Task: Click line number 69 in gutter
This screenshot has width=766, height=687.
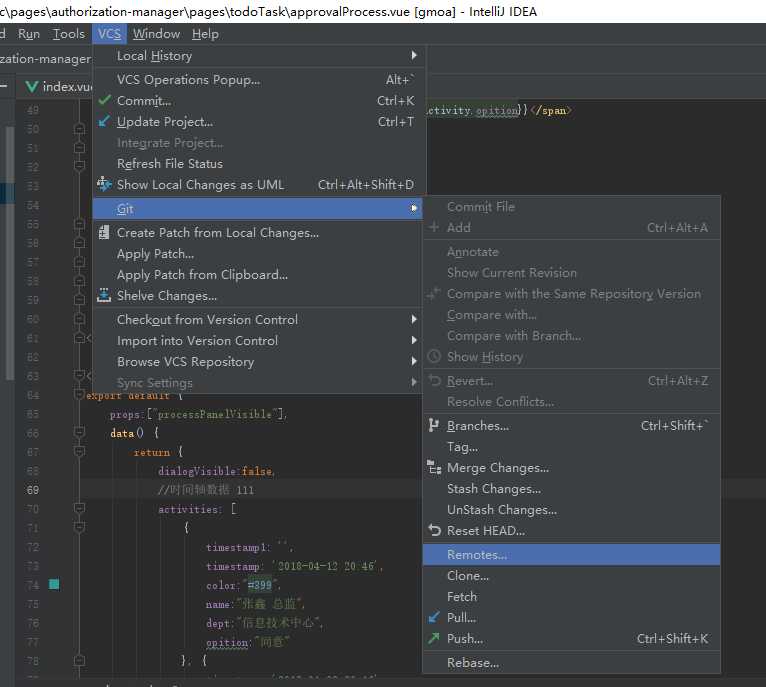Action: pos(33,490)
